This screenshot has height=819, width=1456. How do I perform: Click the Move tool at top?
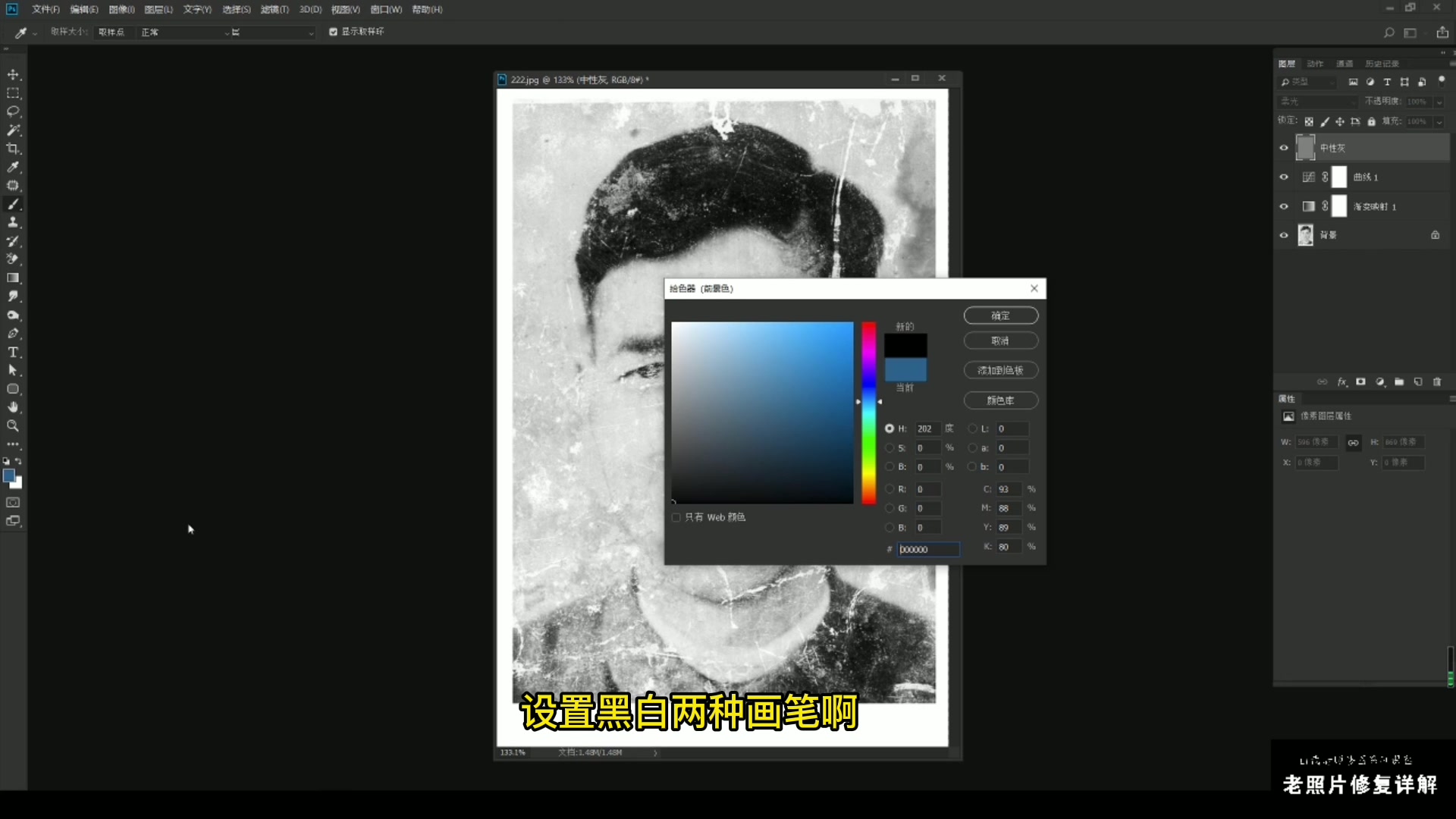coord(14,75)
